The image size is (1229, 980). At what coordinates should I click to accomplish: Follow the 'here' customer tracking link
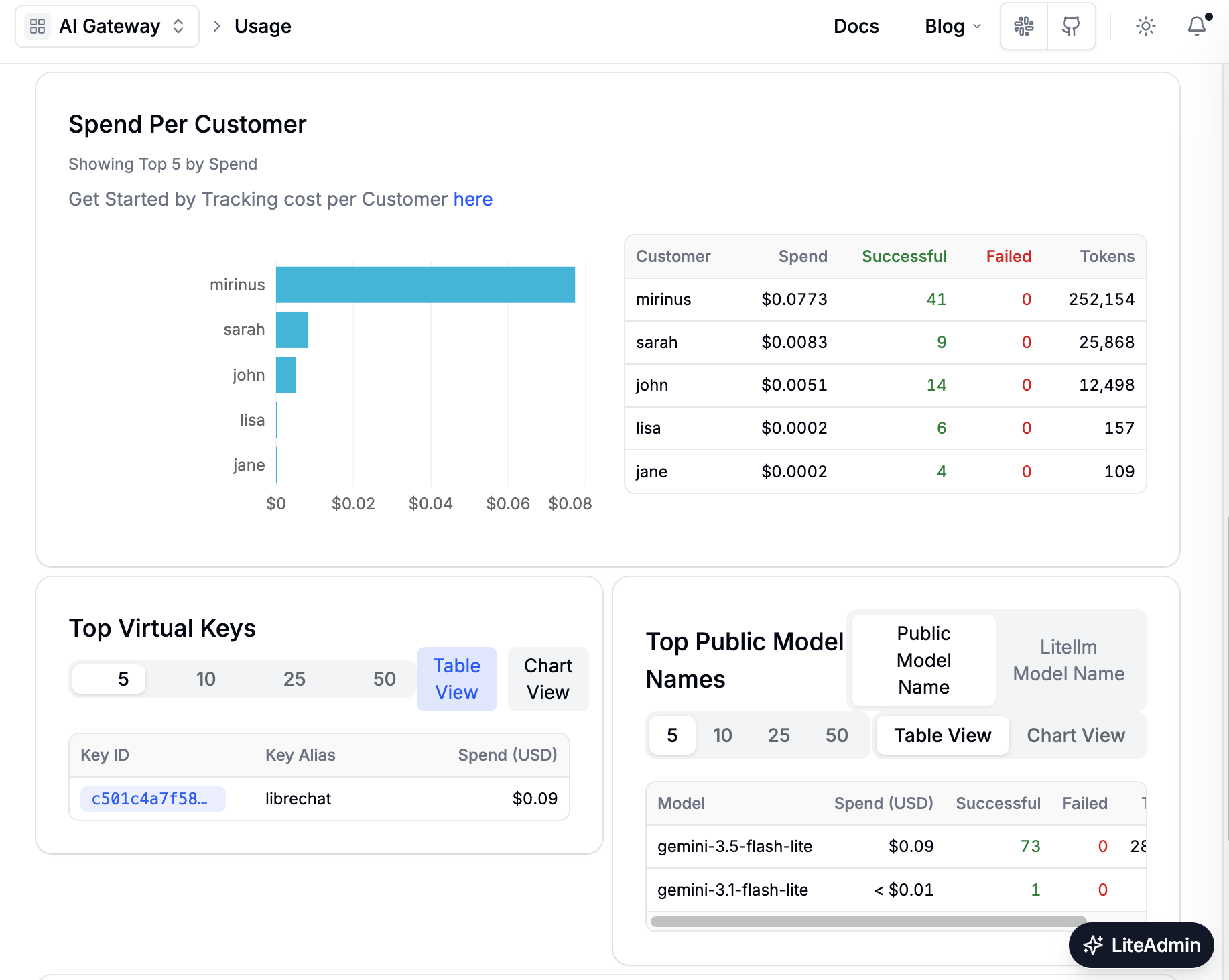pos(472,199)
